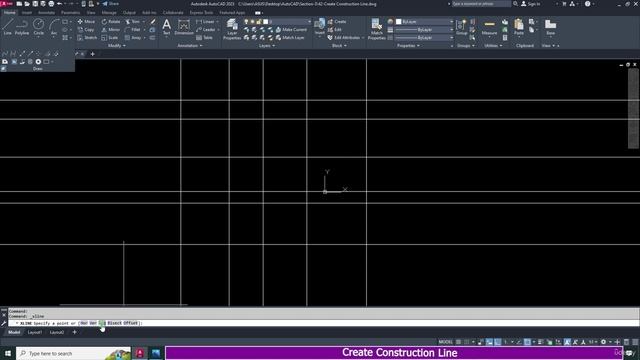Toggle MODEL space button in status bar

(x=445, y=342)
